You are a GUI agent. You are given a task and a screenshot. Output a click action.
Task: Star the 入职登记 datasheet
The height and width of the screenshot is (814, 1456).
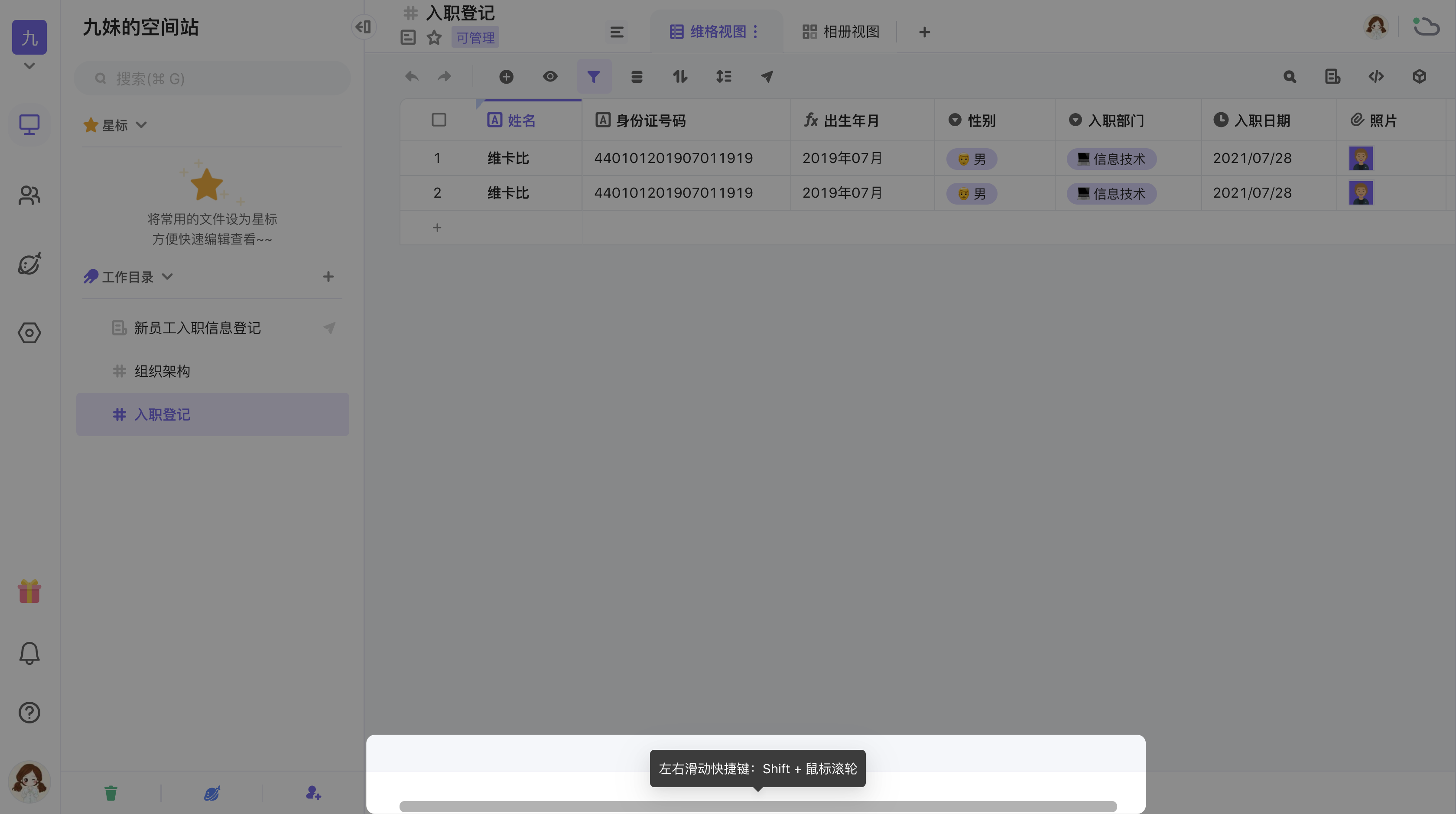point(434,37)
